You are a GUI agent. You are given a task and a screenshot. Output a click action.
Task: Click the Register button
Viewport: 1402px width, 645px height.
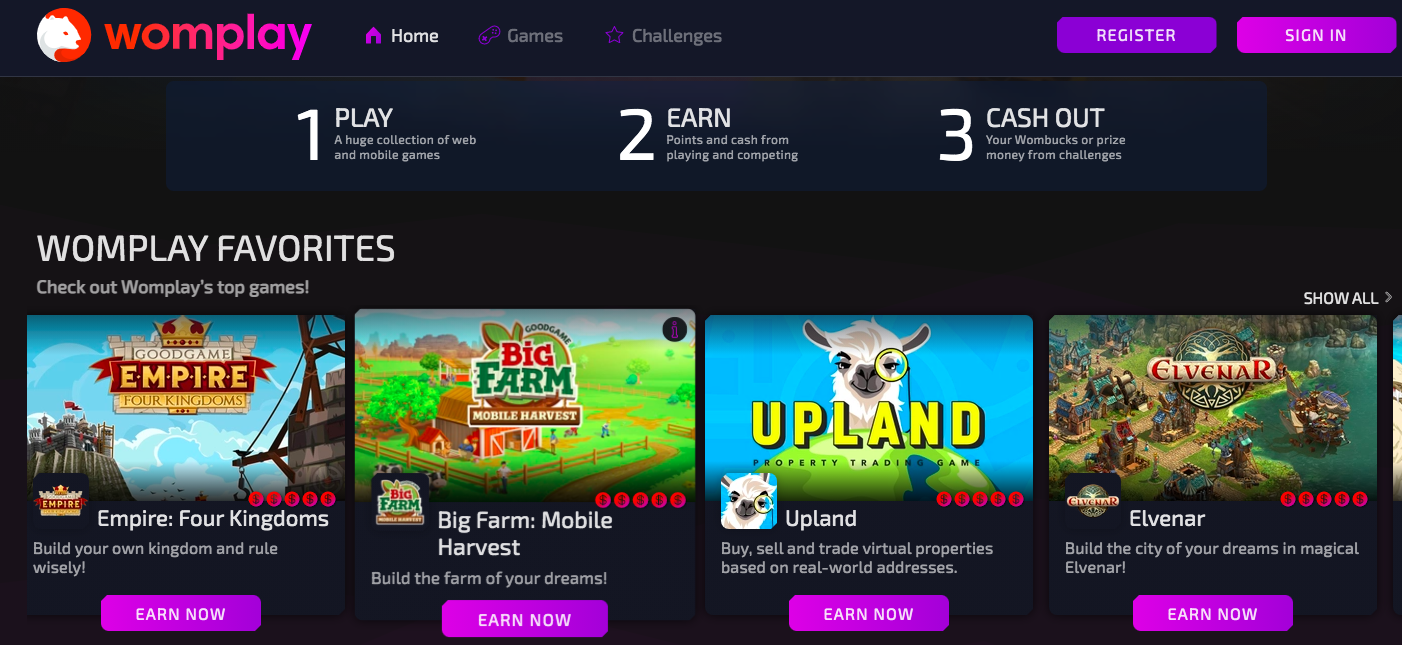1137,35
